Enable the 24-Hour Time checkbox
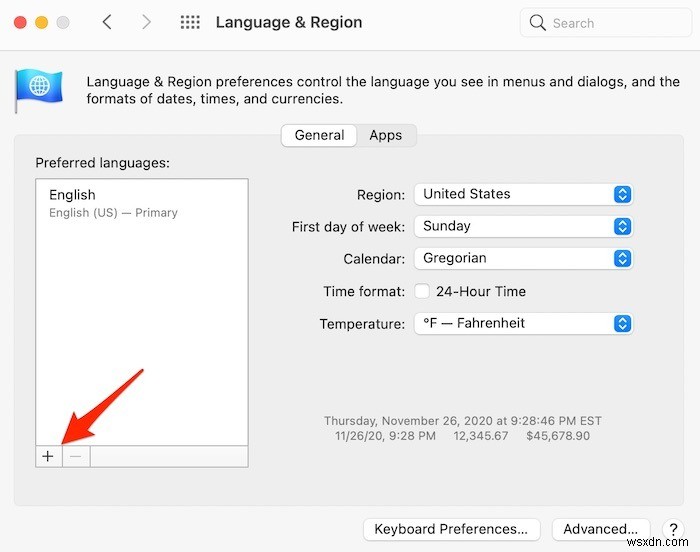The width and height of the screenshot is (700, 552). click(422, 291)
